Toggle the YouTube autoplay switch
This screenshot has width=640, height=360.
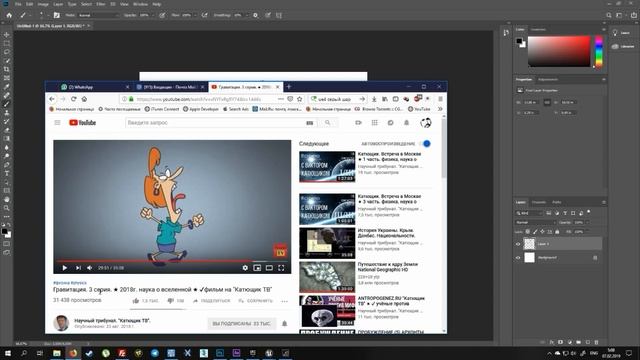tap(426, 144)
